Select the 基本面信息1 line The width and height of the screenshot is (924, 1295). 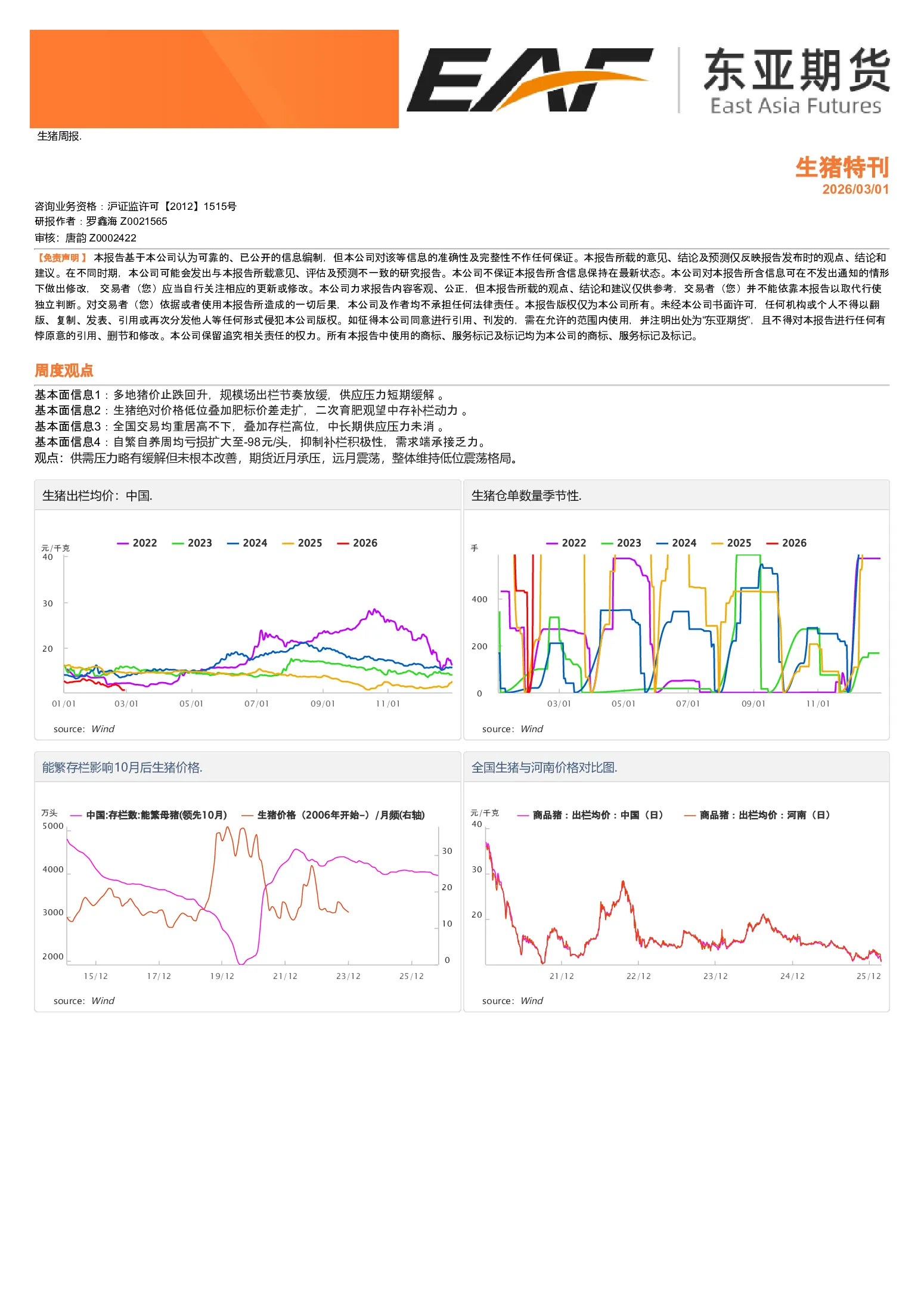pos(239,395)
